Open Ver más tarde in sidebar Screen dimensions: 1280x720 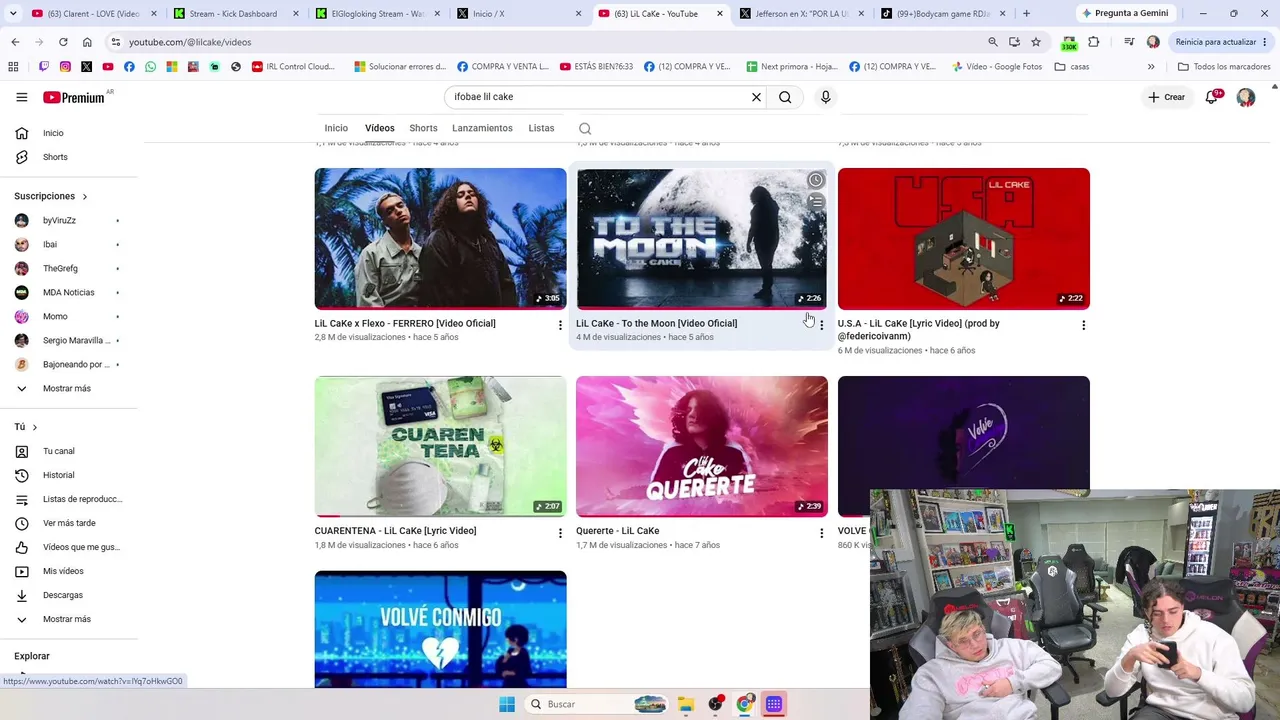tap(69, 523)
